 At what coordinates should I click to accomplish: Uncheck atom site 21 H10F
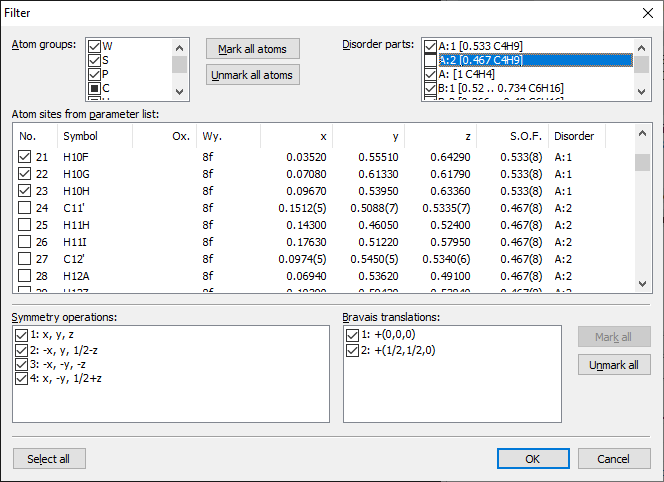click(26, 157)
